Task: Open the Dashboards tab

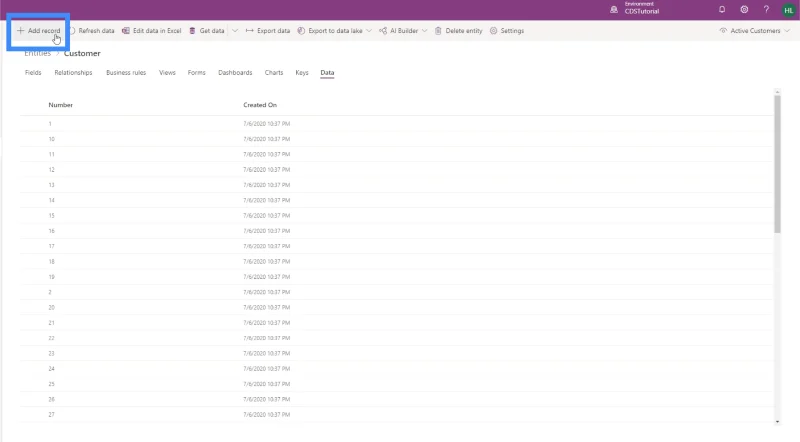Action: coord(235,72)
